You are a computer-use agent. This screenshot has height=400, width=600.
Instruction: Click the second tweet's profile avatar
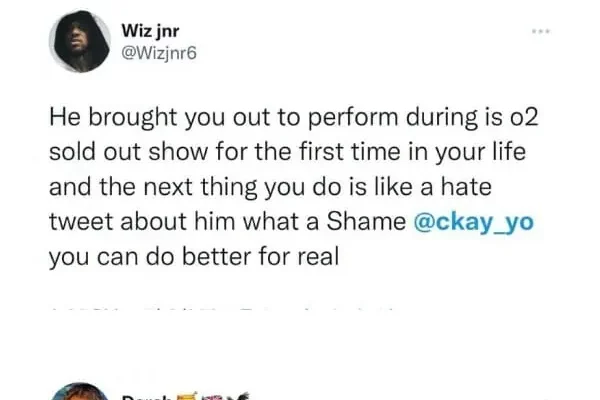80,392
